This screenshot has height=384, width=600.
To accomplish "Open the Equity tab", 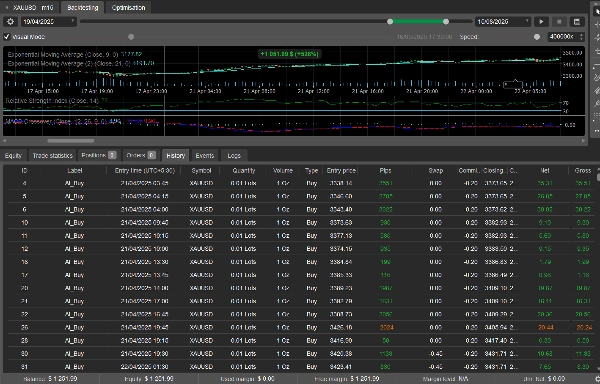I will point(13,156).
